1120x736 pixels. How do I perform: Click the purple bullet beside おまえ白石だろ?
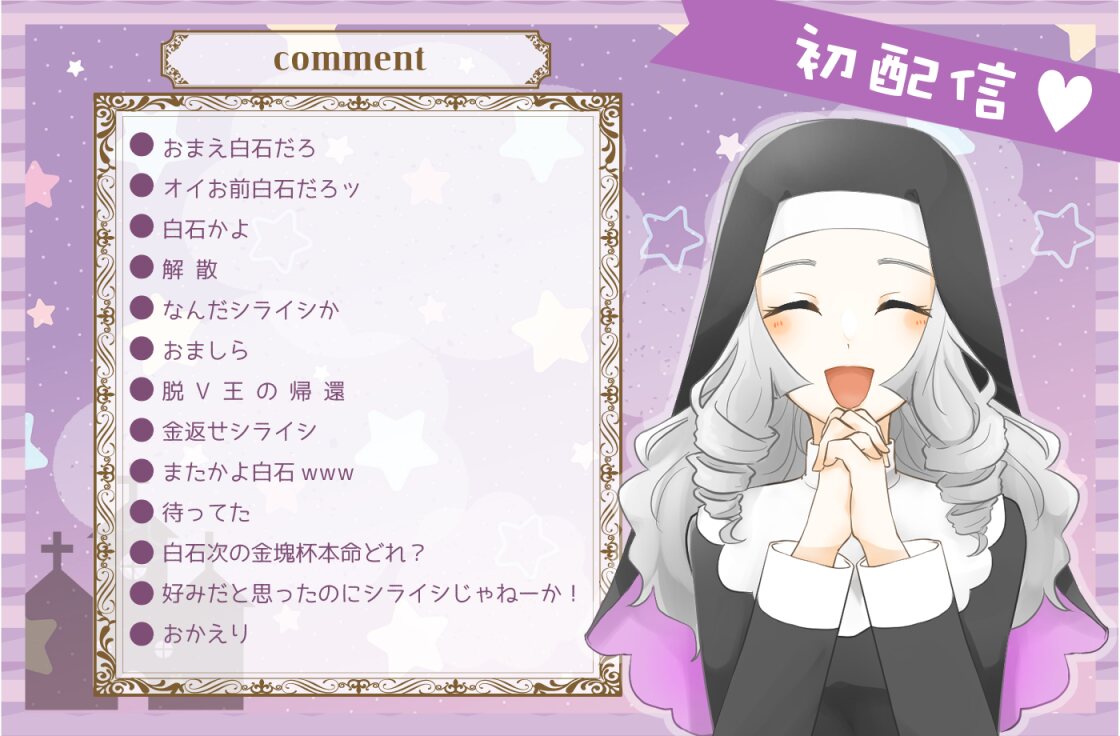coord(142,146)
